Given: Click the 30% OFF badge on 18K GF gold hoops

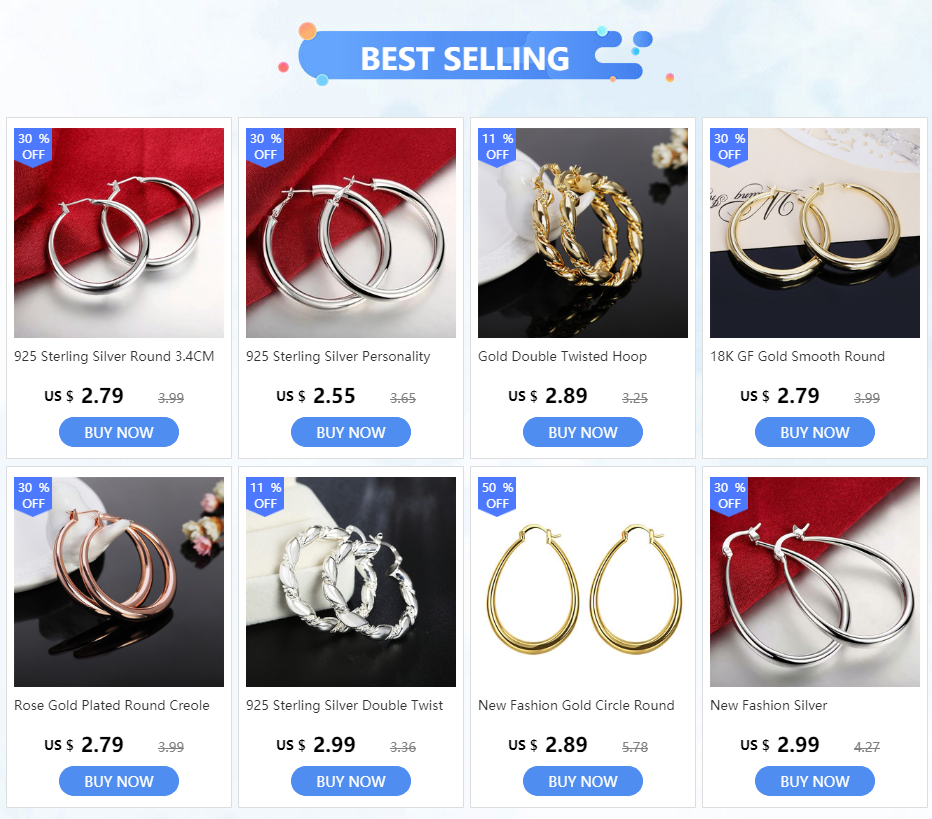Looking at the screenshot, I should 729,147.
